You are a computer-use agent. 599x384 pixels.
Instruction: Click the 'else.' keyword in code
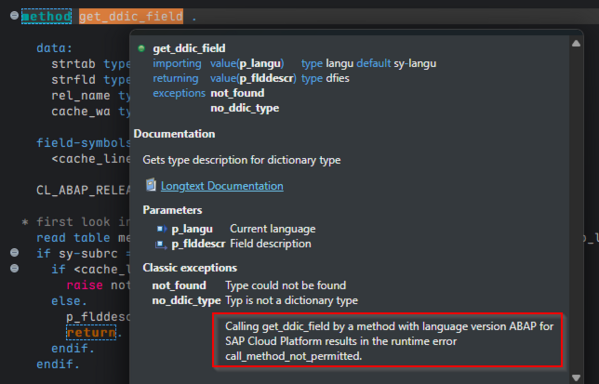(x=69, y=301)
